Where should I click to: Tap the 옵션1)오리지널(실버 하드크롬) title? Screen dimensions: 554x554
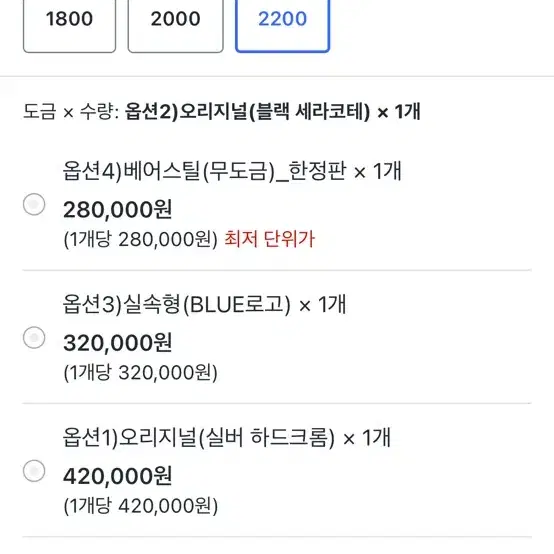(x=198, y=437)
